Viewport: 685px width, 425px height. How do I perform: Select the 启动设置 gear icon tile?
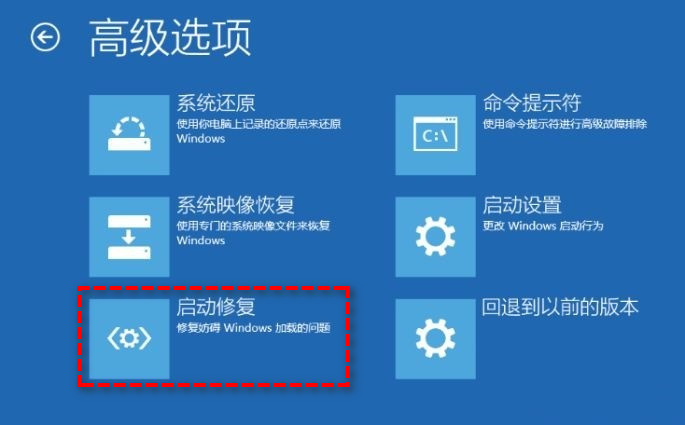(x=436, y=237)
